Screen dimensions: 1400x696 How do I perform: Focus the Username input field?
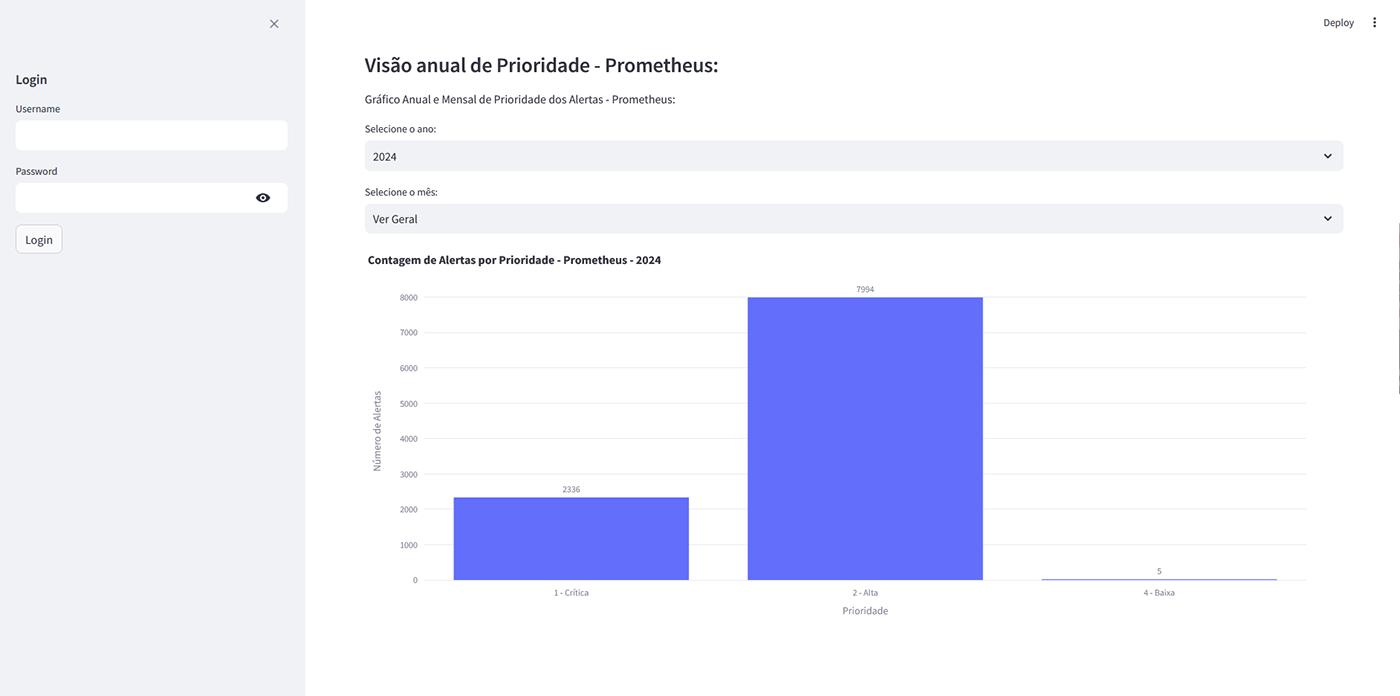152,136
